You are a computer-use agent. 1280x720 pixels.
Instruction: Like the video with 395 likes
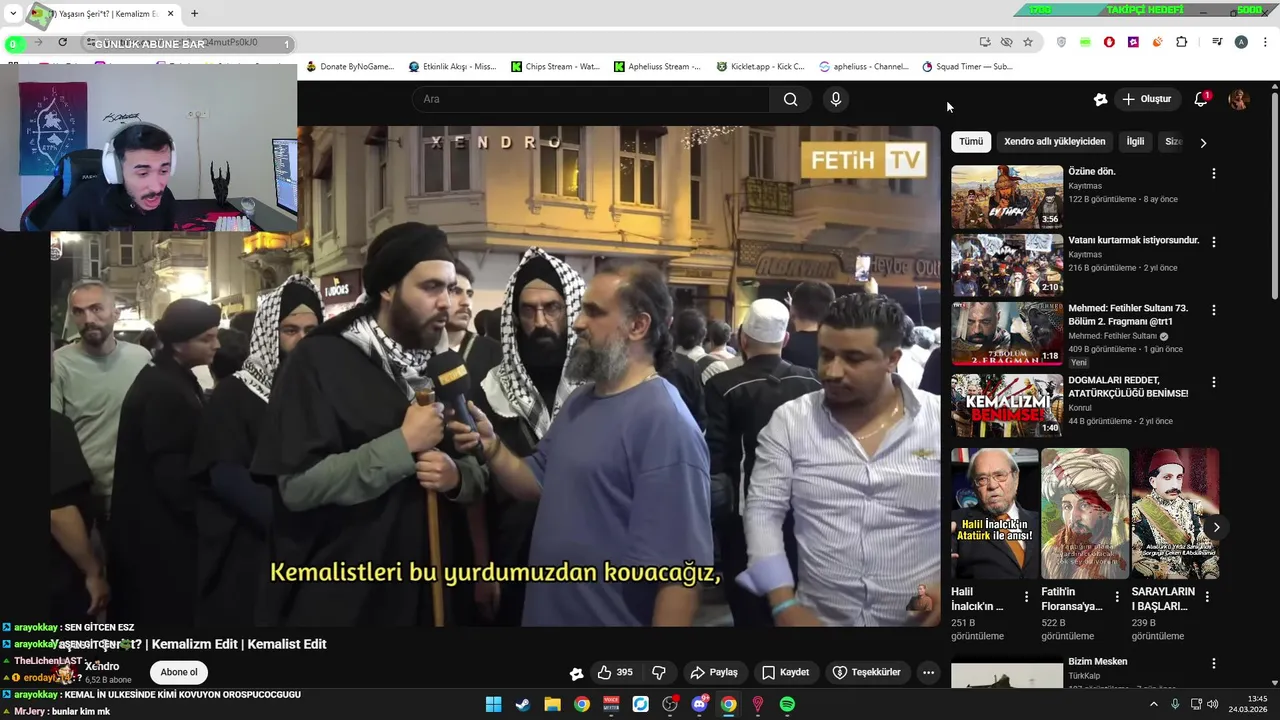614,672
